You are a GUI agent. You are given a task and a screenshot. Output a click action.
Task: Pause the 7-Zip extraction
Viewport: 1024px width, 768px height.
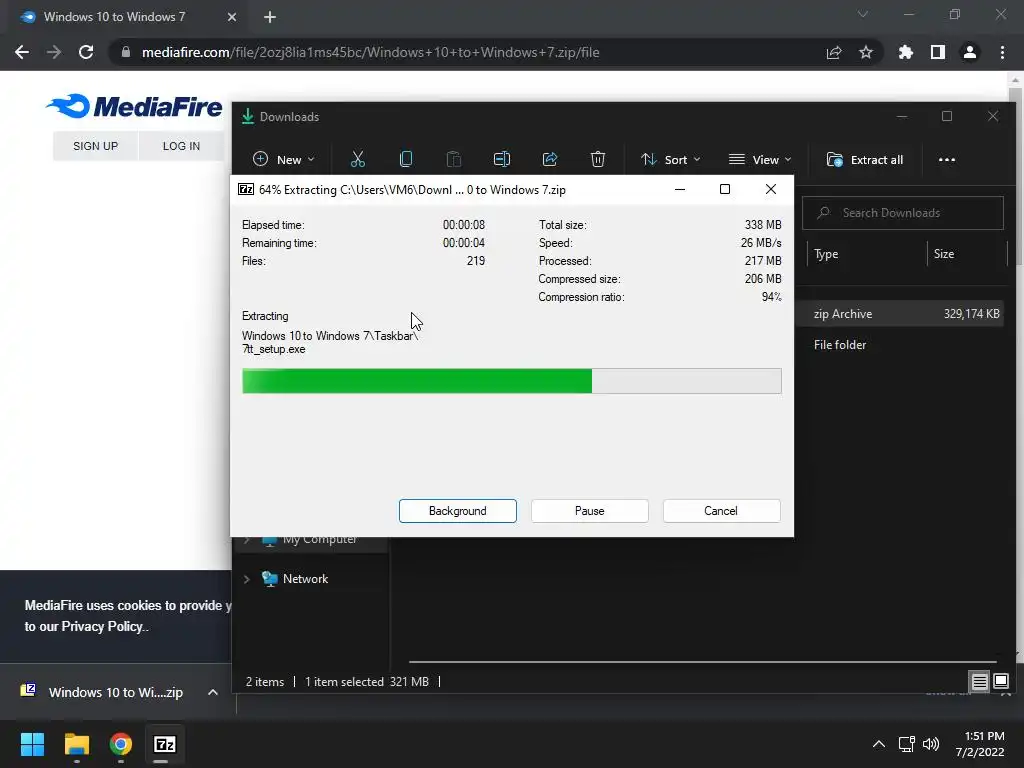tap(590, 511)
